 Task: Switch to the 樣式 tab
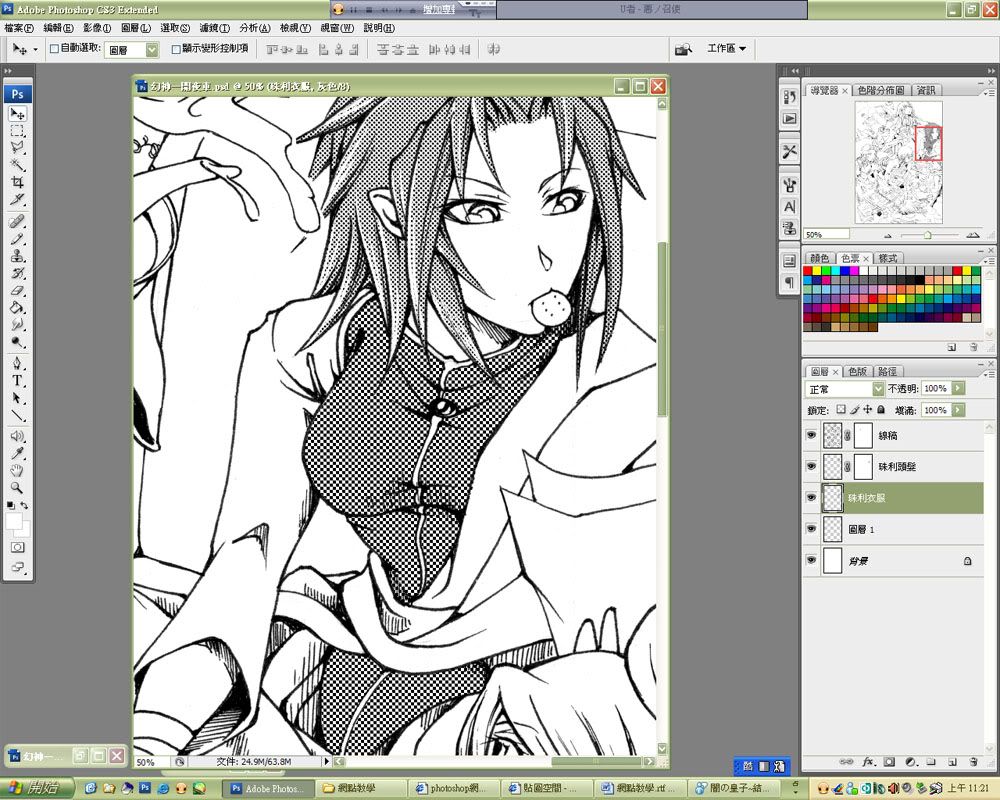(x=887, y=258)
